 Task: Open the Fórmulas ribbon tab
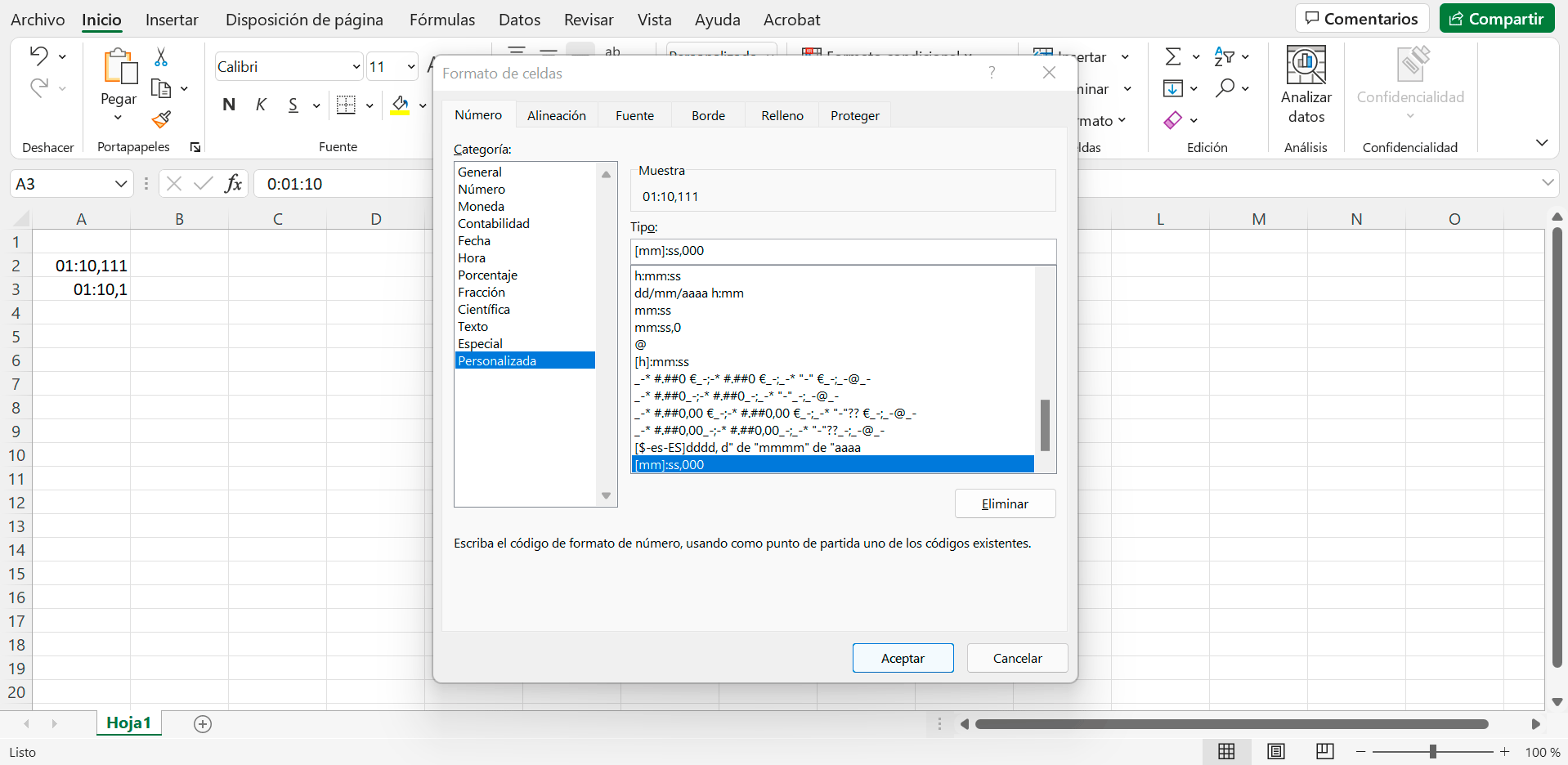[x=442, y=20]
